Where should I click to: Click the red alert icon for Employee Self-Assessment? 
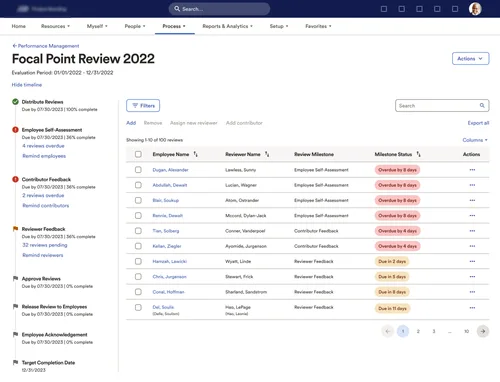coord(15,130)
